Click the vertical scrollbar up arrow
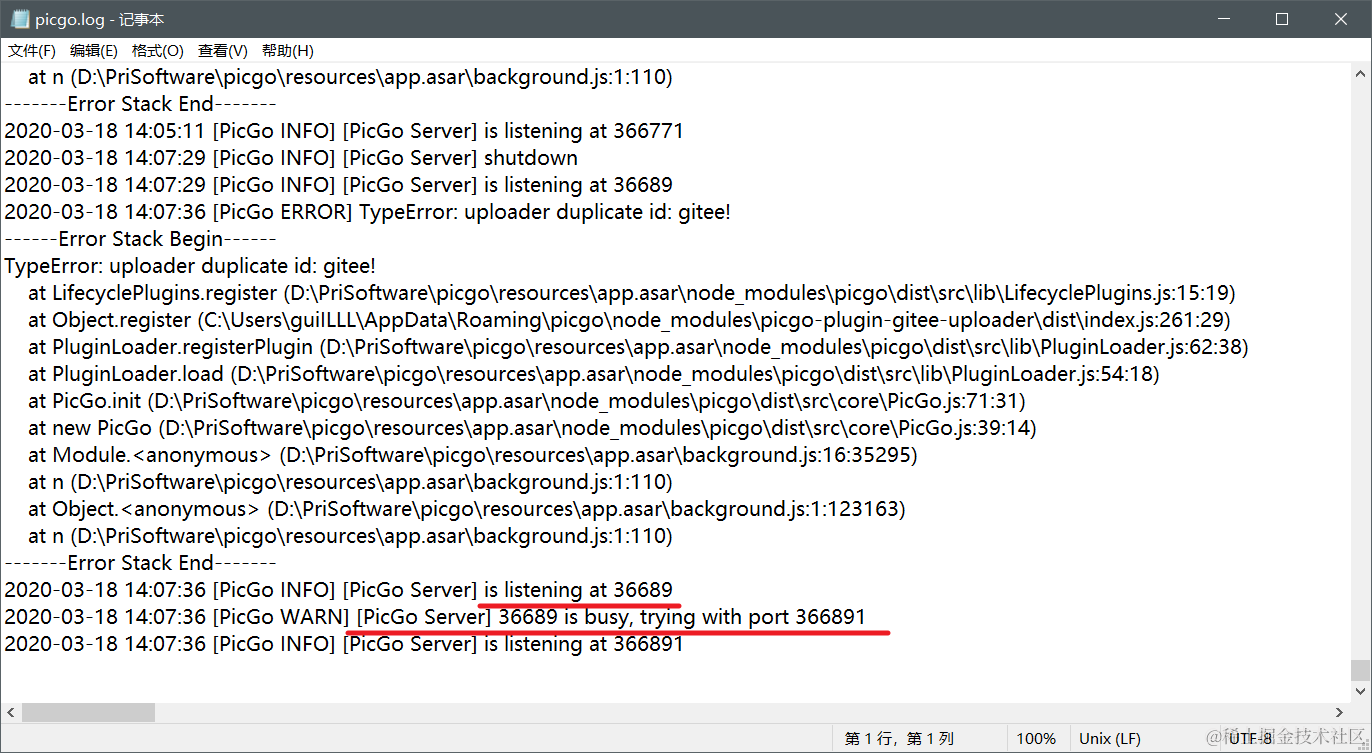This screenshot has width=1372, height=753. point(1359,73)
